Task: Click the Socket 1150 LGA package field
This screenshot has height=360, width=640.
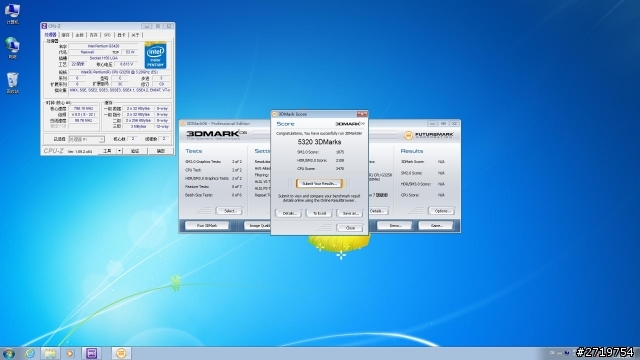Action: pos(104,58)
